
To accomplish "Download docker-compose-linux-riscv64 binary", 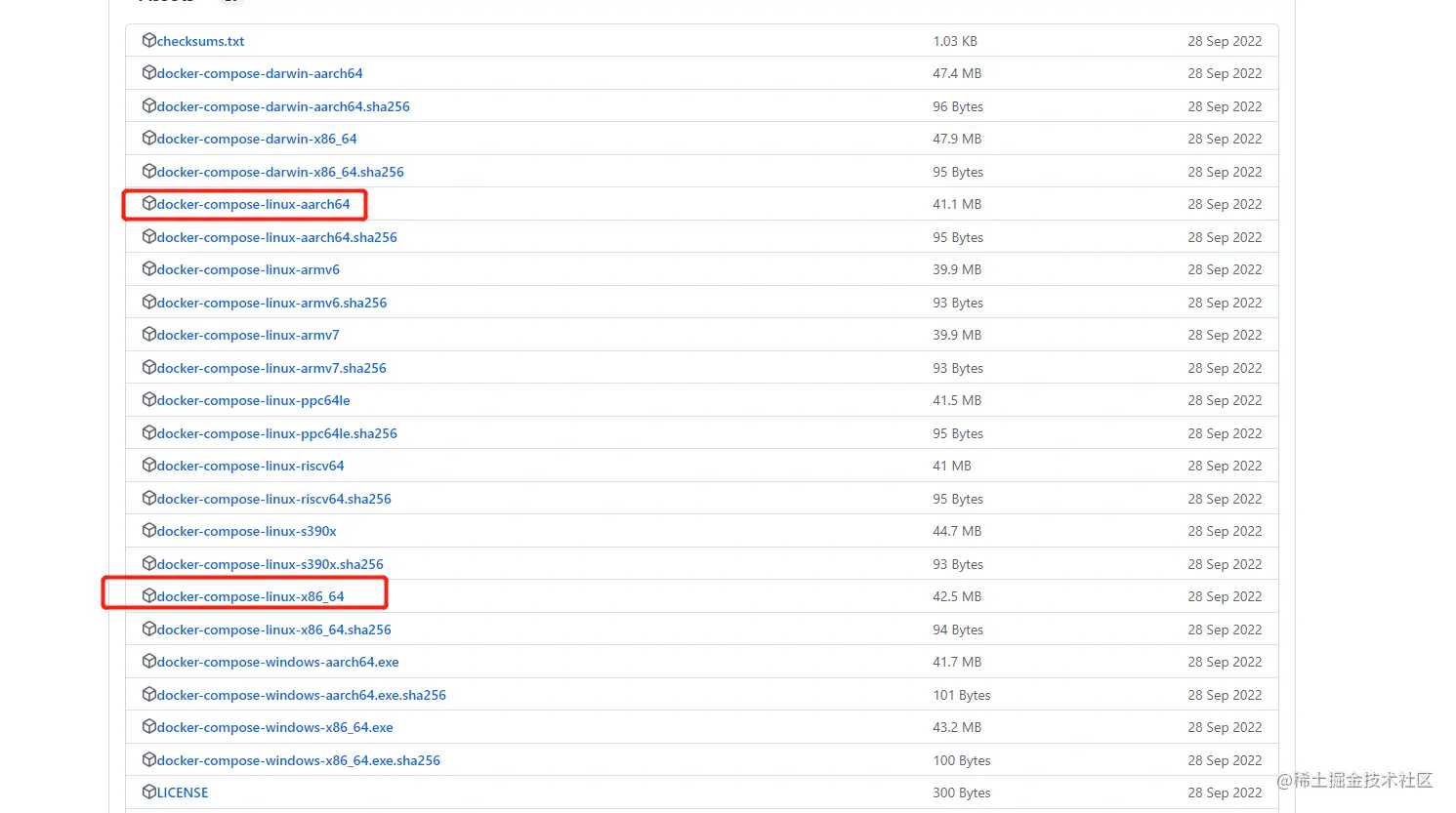I will point(250,466).
